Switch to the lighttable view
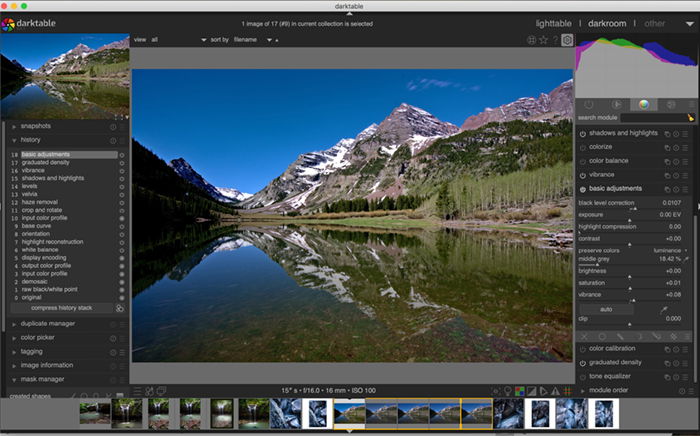The width and height of the screenshot is (700, 436). point(553,24)
